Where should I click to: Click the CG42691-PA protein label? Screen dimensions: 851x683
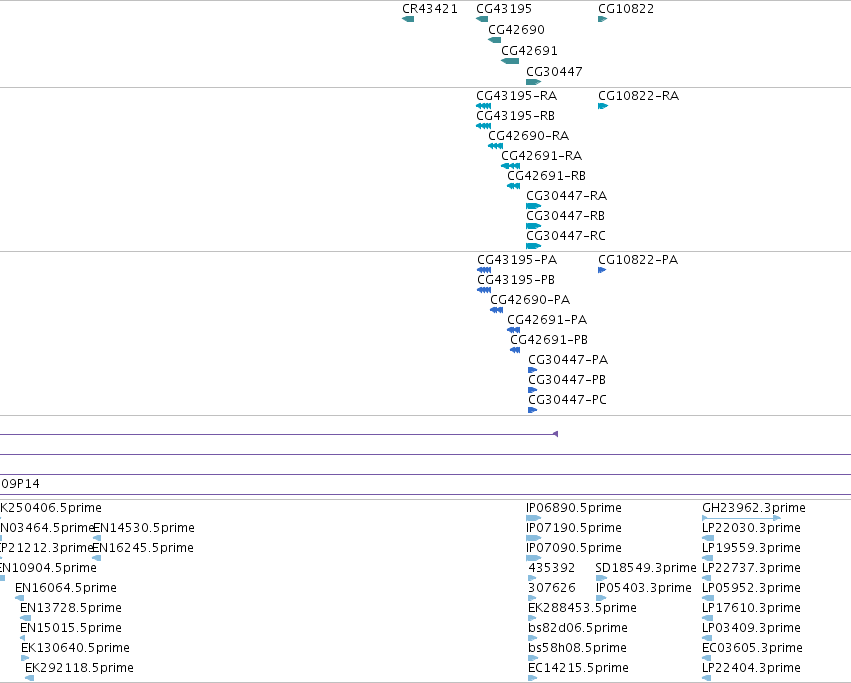pyautogui.click(x=547, y=320)
